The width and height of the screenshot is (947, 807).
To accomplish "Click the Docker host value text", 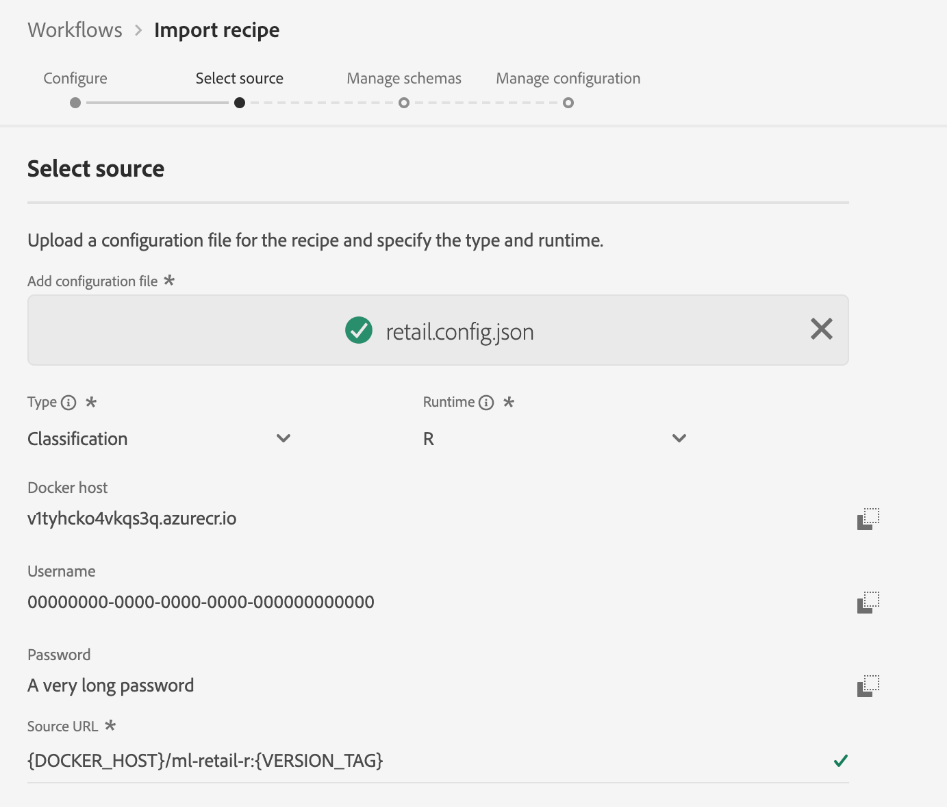I will tap(132, 519).
